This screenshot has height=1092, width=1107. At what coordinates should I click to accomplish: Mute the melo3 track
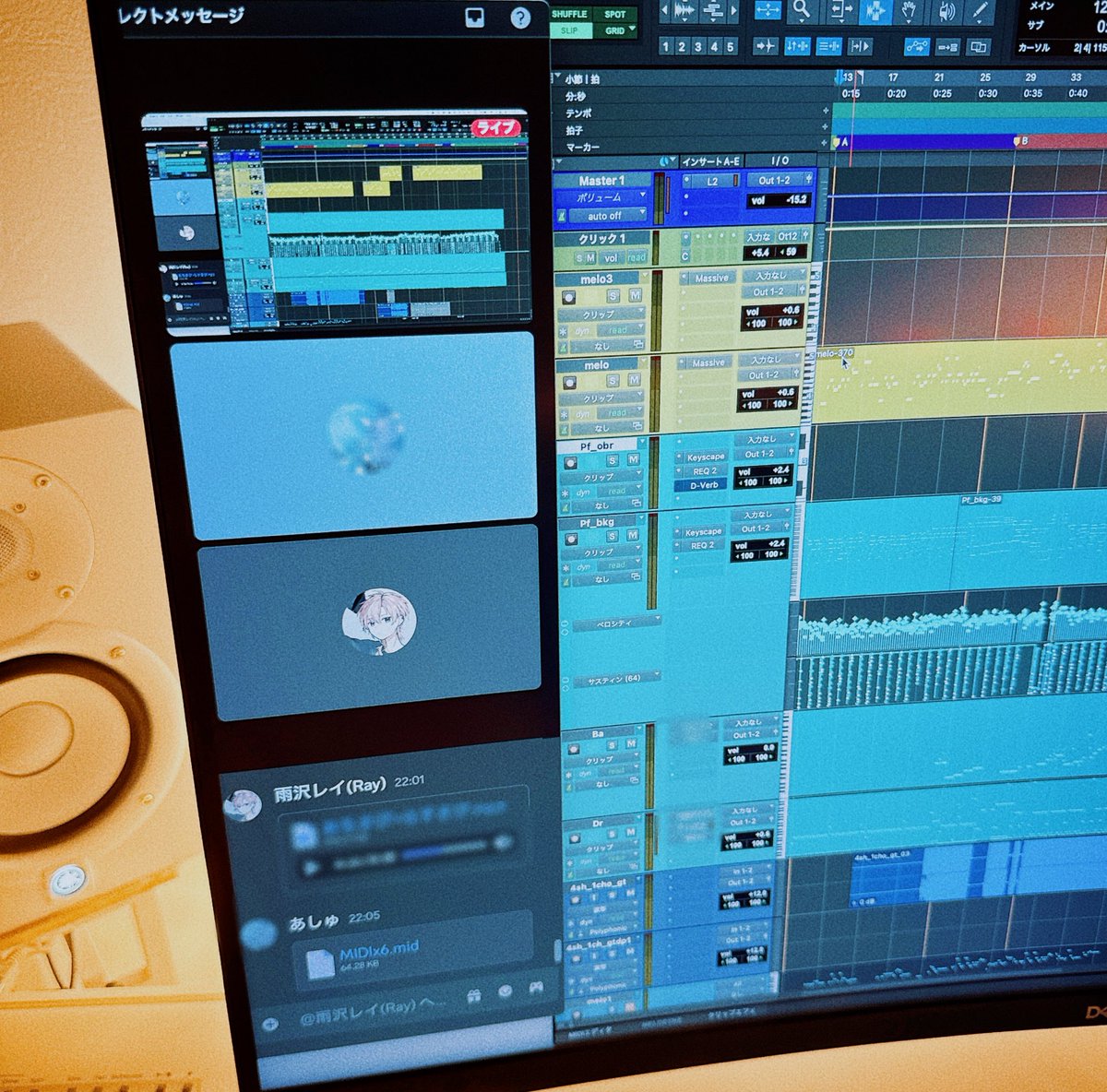pos(635,295)
